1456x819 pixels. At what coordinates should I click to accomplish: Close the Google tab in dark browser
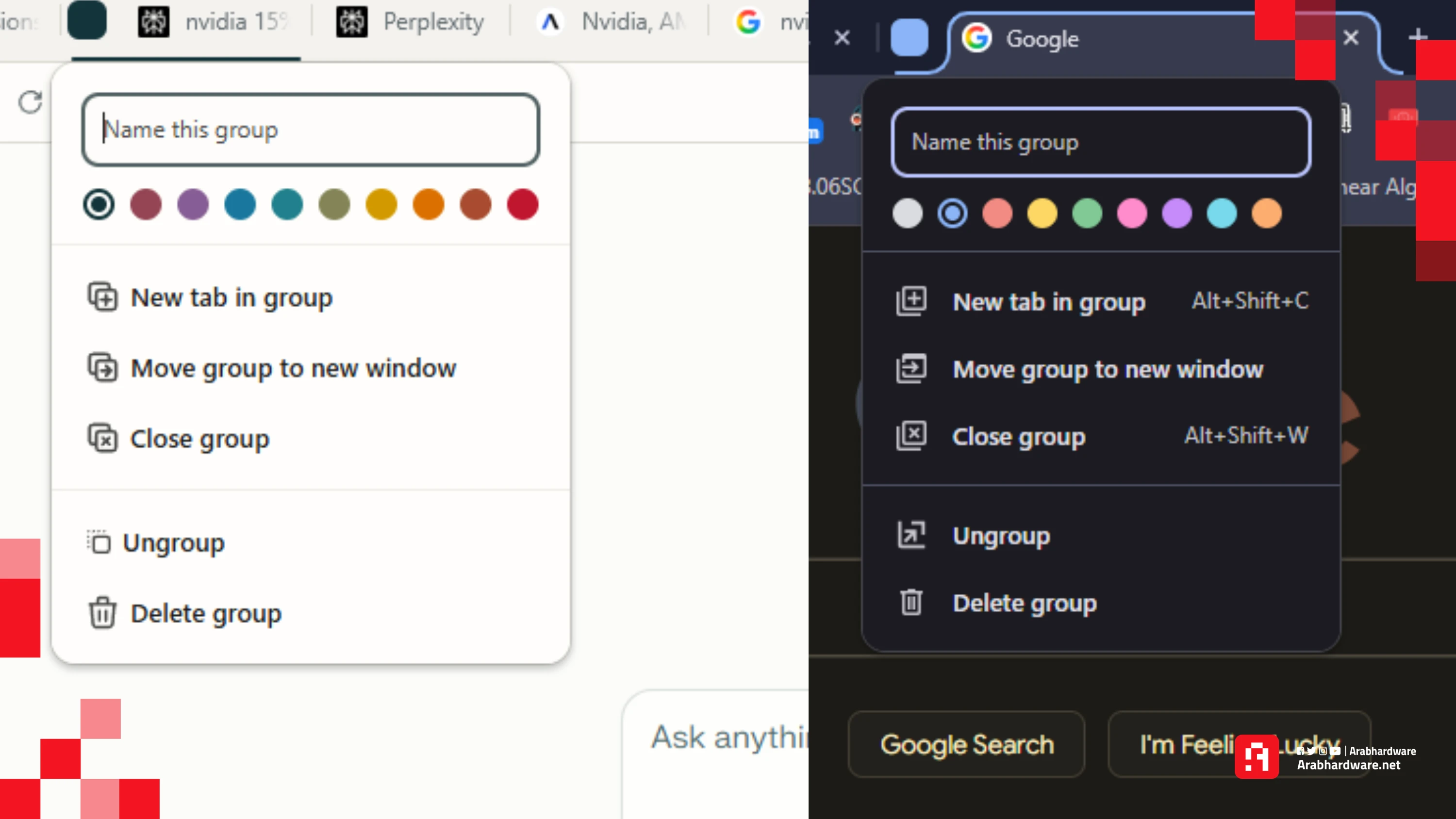[x=1351, y=38]
